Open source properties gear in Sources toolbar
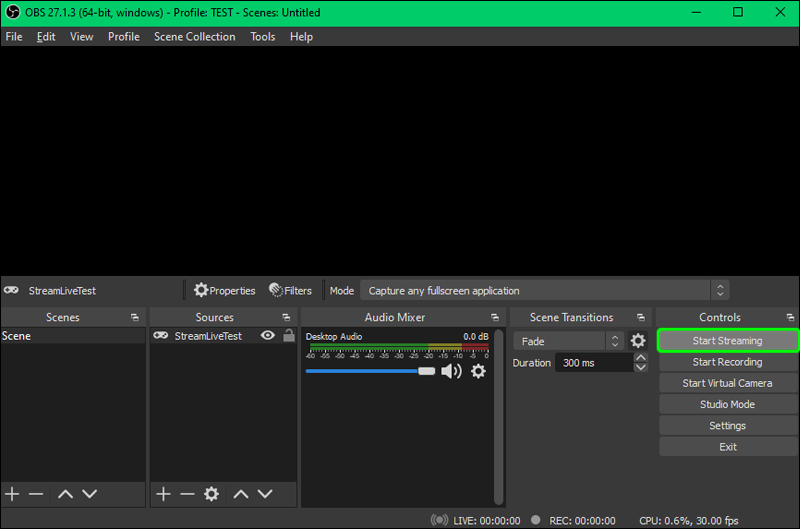Viewport: 800px width, 529px height. click(x=211, y=494)
